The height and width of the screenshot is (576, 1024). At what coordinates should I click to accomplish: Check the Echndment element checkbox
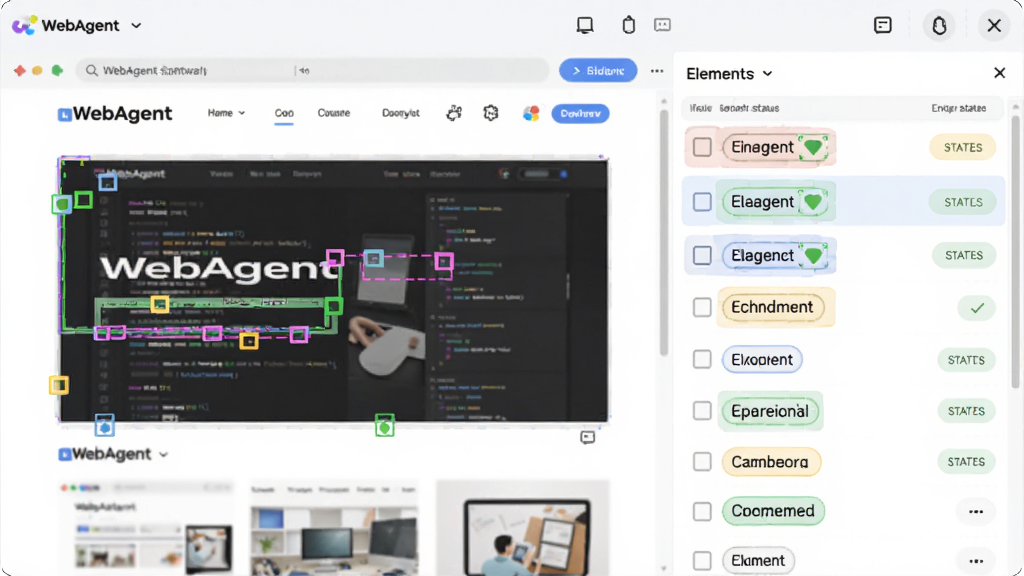(x=702, y=307)
